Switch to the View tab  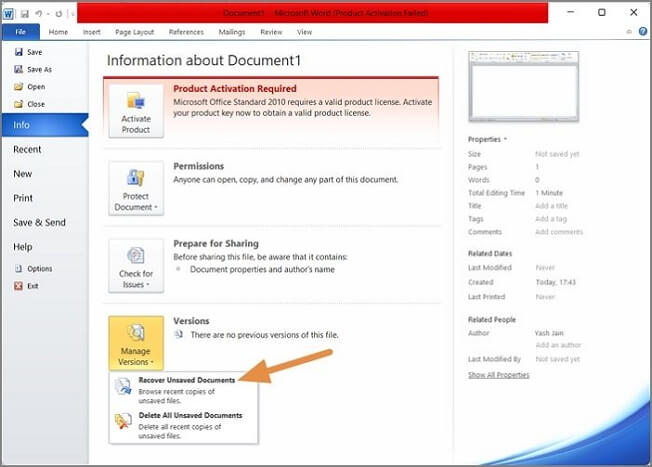click(304, 32)
